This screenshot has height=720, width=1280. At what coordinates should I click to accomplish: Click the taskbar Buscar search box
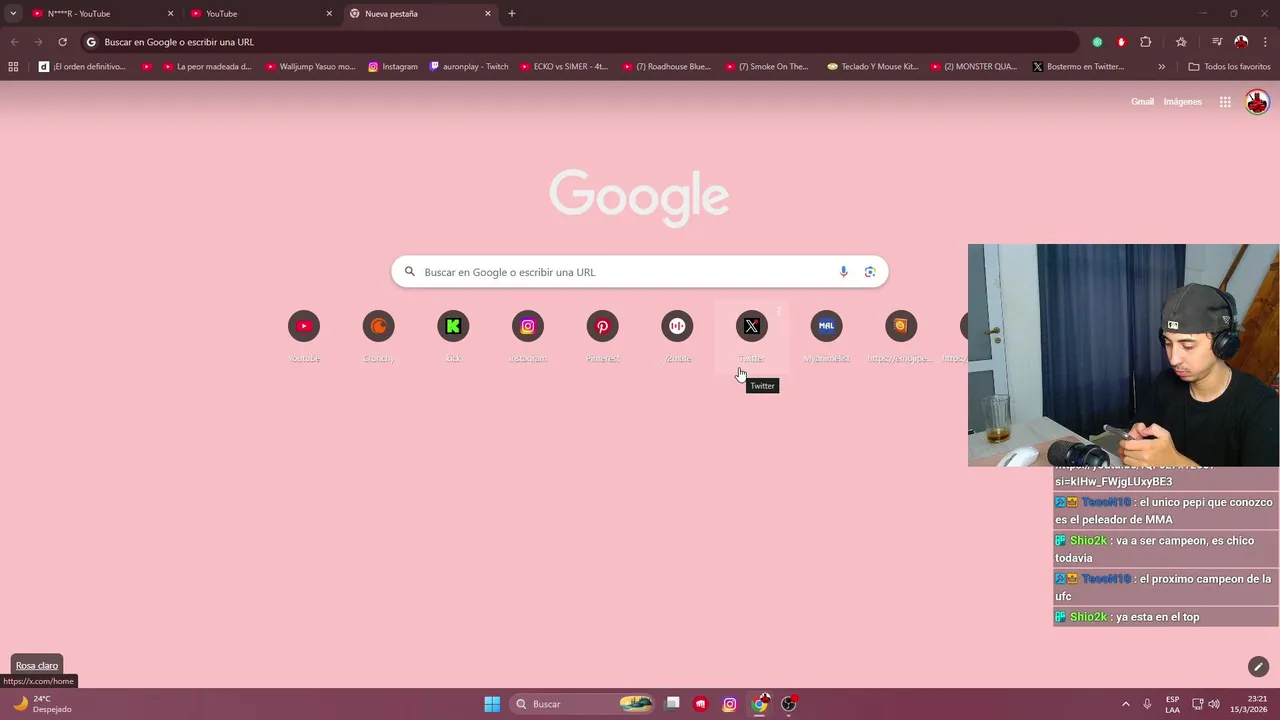click(582, 704)
